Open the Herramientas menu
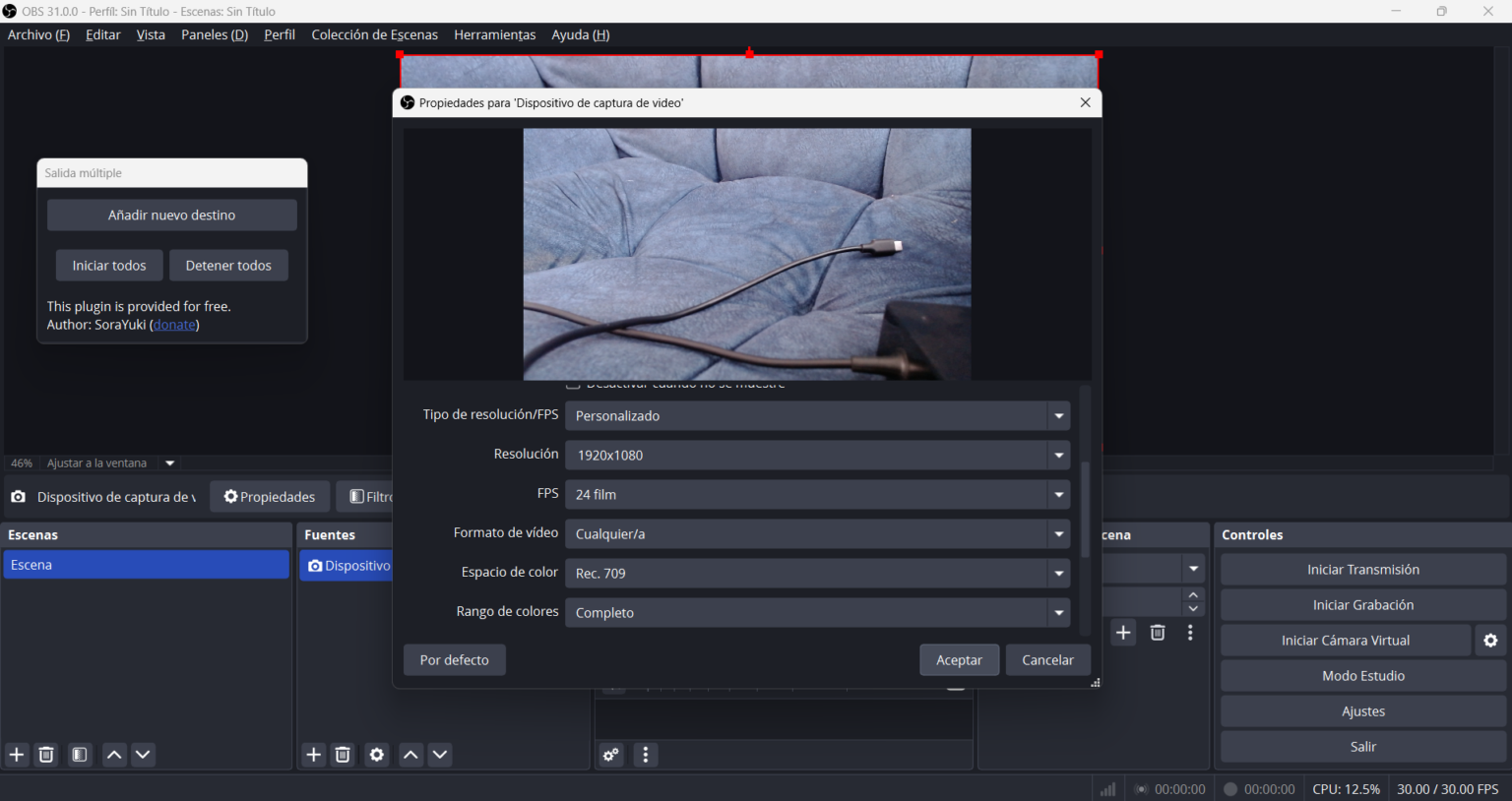Viewport: 1512px width, 801px height. [x=494, y=34]
